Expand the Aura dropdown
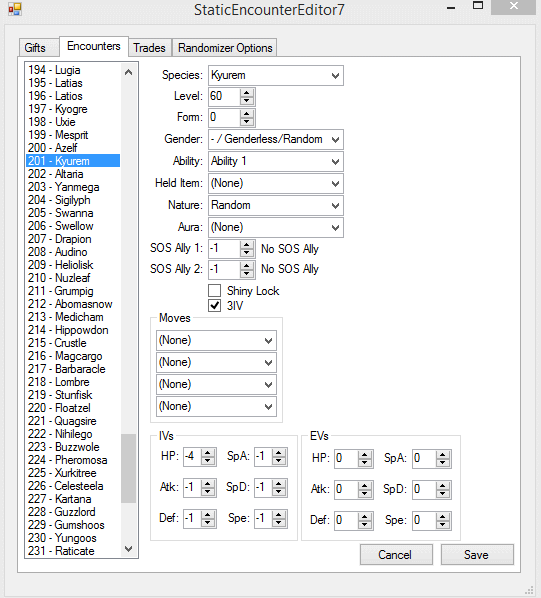The height and width of the screenshot is (598, 541). 276,228
